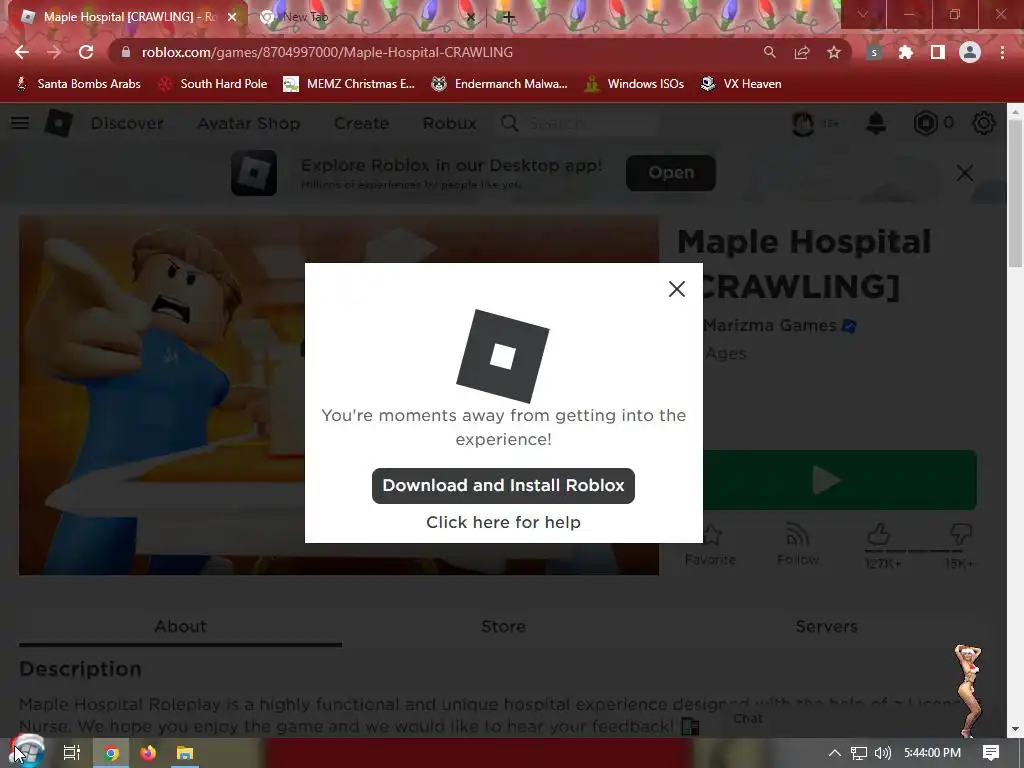The height and width of the screenshot is (768, 1024).
Task: Click here for help link
Action: click(x=503, y=522)
